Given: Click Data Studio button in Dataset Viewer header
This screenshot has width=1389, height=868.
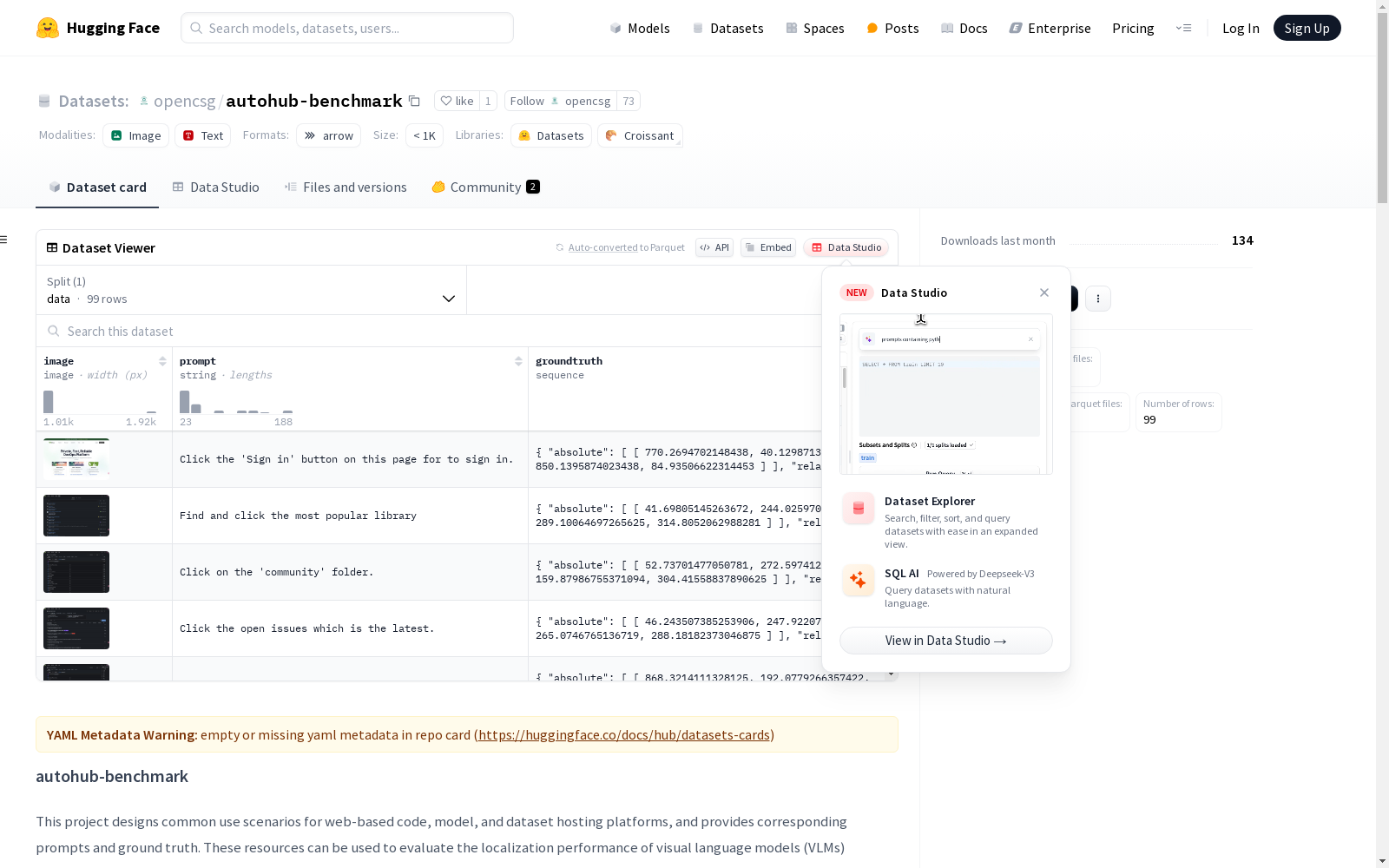Looking at the screenshot, I should point(846,247).
